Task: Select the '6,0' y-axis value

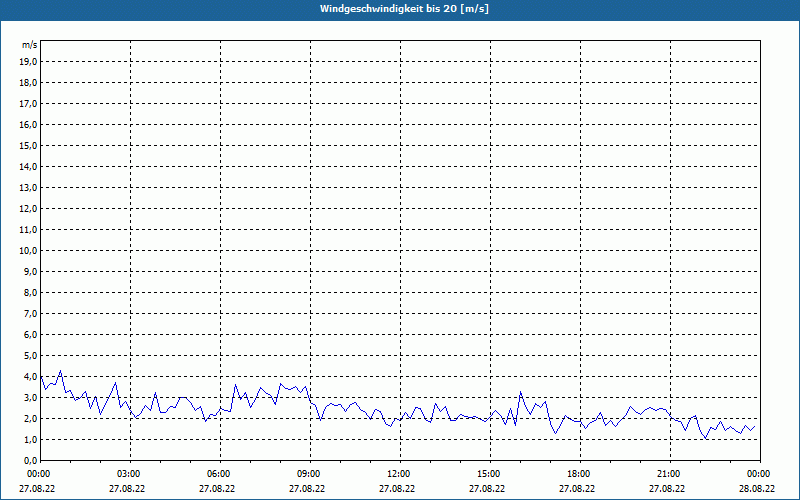Action: 30,334
